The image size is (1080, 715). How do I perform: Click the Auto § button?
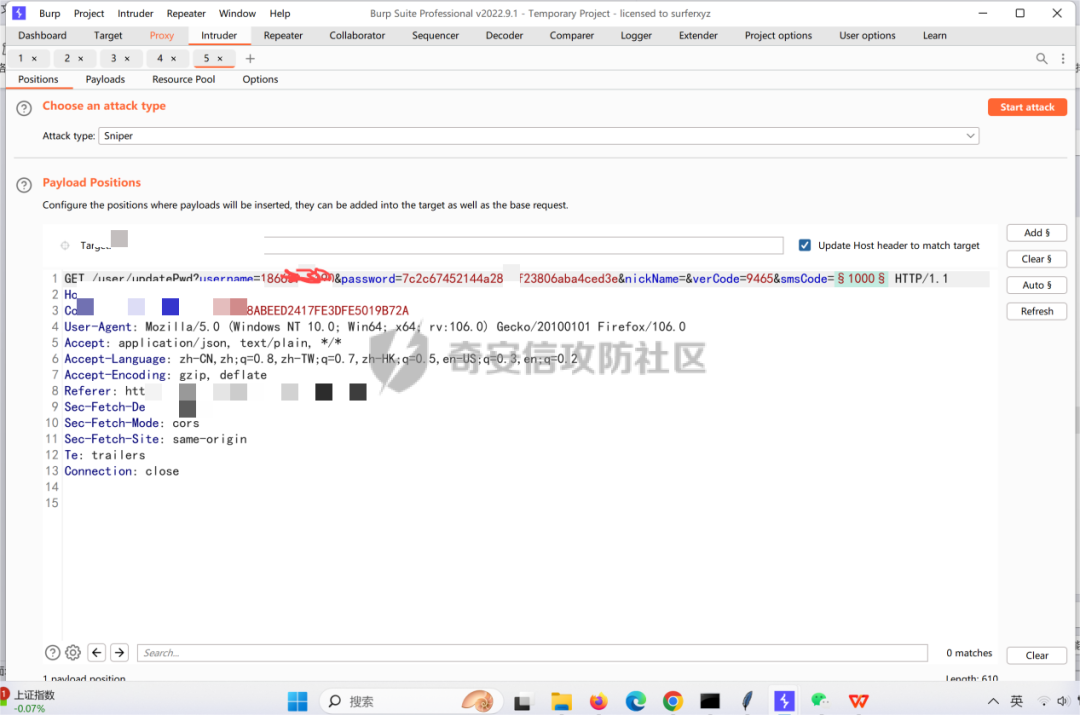point(1037,285)
